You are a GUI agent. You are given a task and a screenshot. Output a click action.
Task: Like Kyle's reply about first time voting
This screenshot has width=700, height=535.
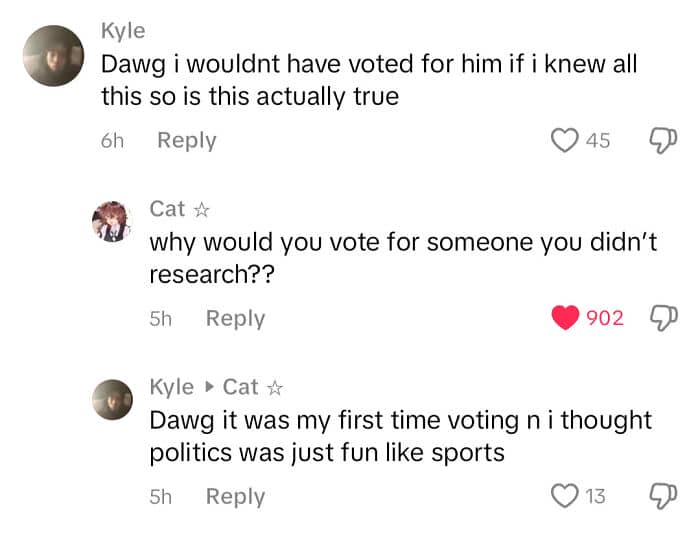coord(566,496)
